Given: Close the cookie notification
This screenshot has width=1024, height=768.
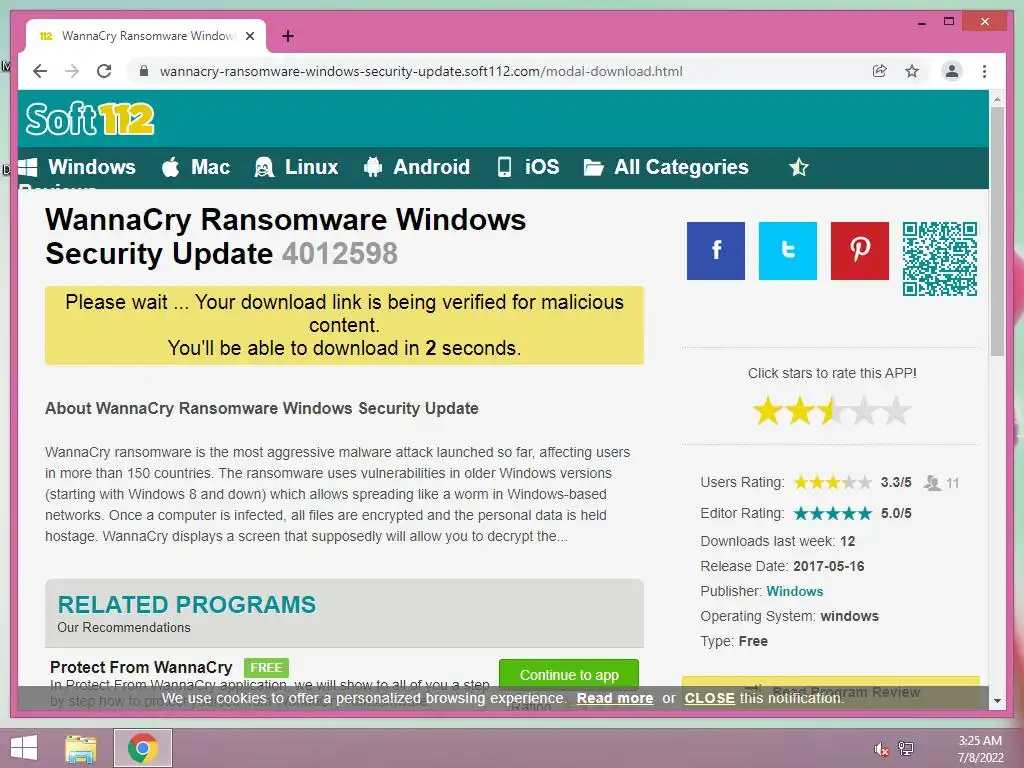Looking at the screenshot, I should tap(709, 698).
